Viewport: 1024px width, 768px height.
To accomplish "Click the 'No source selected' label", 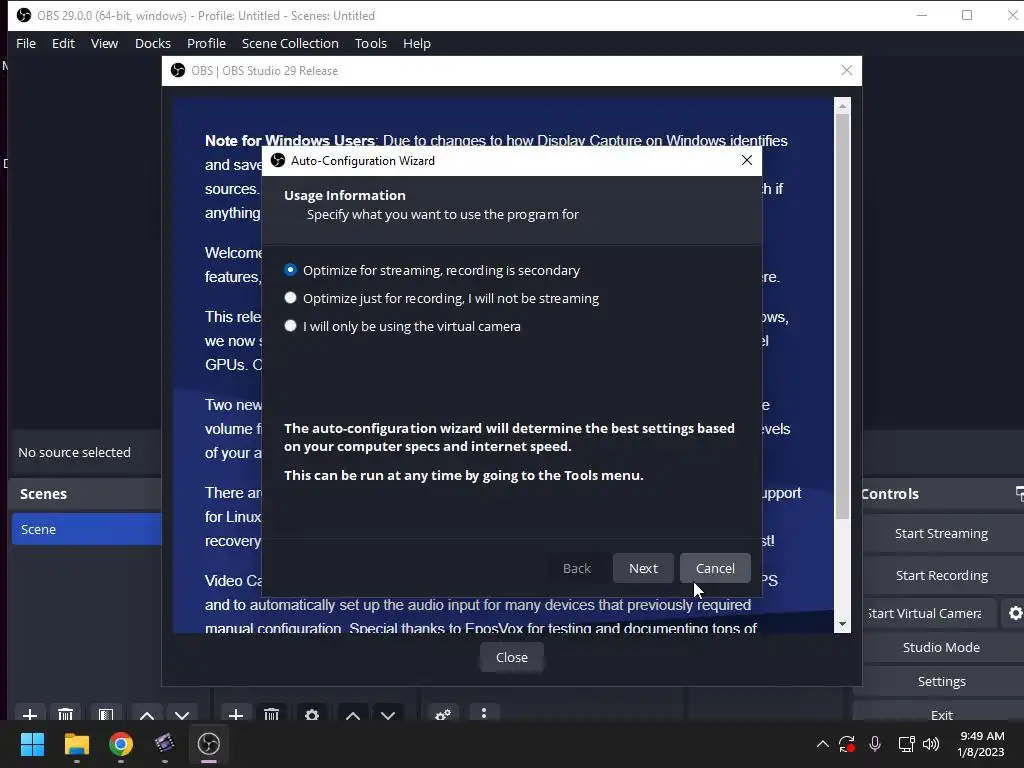I will 74,452.
